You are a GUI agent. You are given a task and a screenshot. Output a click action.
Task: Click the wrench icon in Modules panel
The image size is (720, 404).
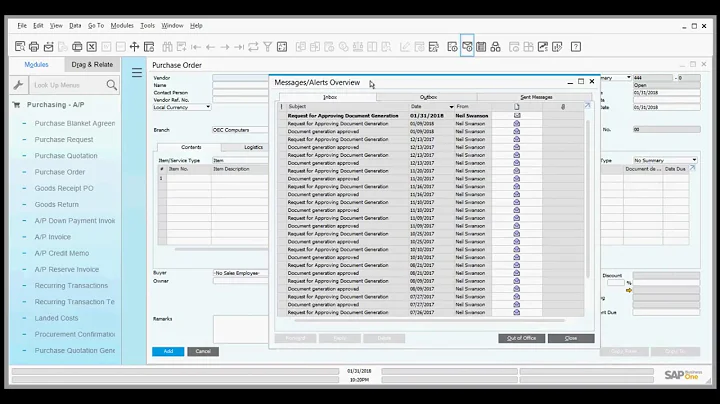point(18,85)
